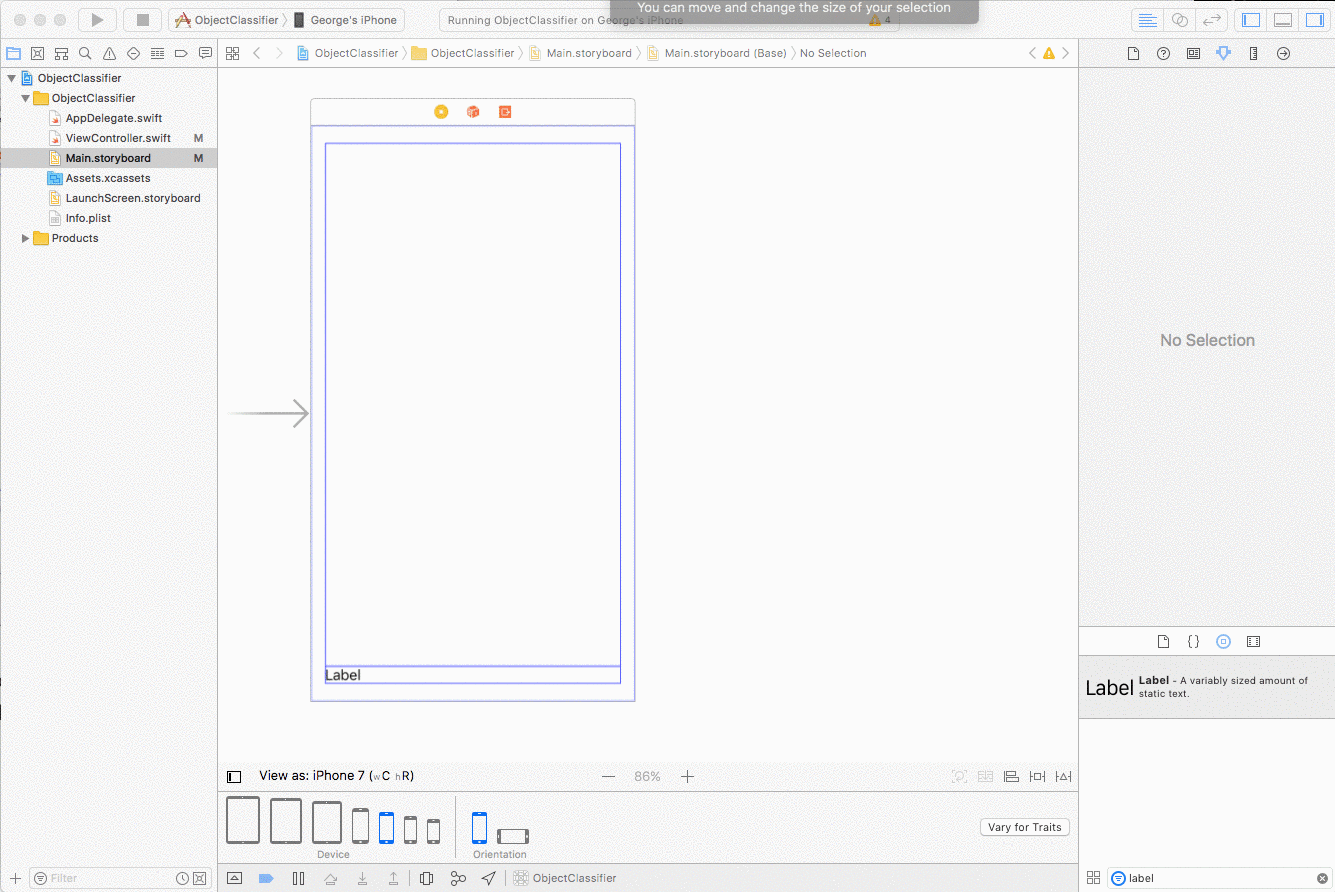This screenshot has height=892, width=1335.
Task: Pick the Label object in the library
Action: [x=1207, y=687]
